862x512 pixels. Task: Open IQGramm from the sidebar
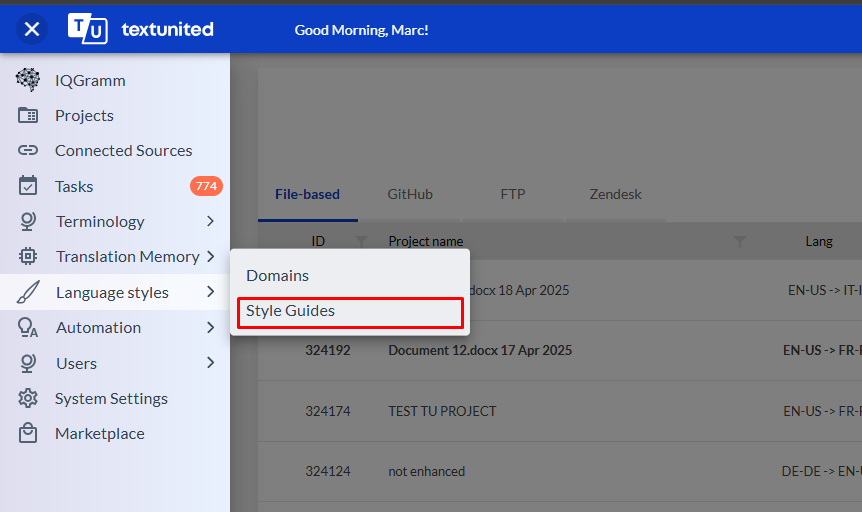click(x=90, y=80)
